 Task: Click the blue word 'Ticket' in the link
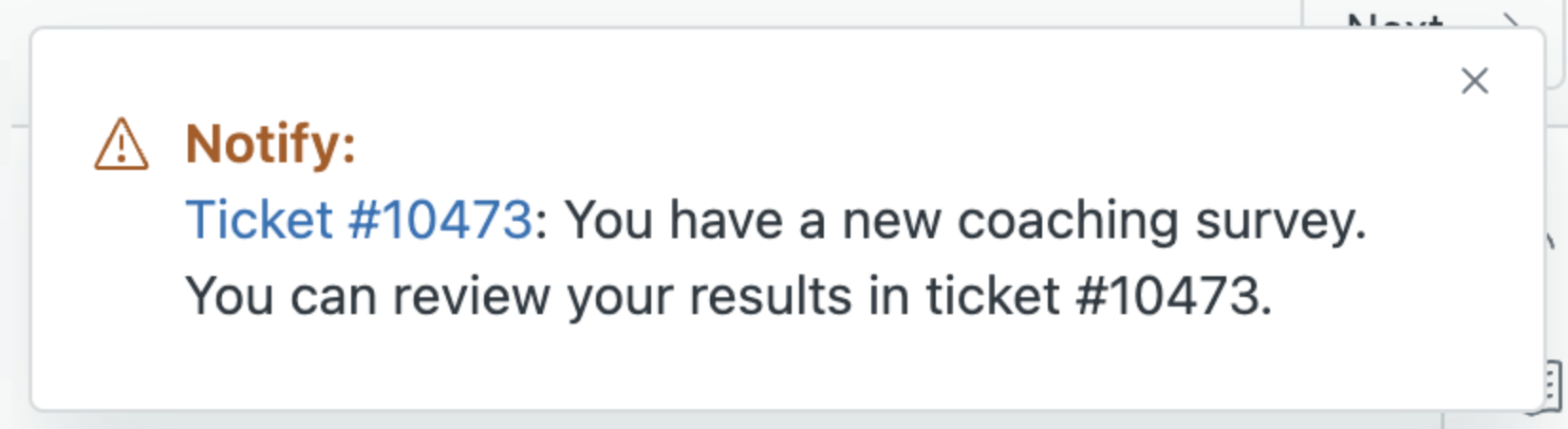(259, 220)
